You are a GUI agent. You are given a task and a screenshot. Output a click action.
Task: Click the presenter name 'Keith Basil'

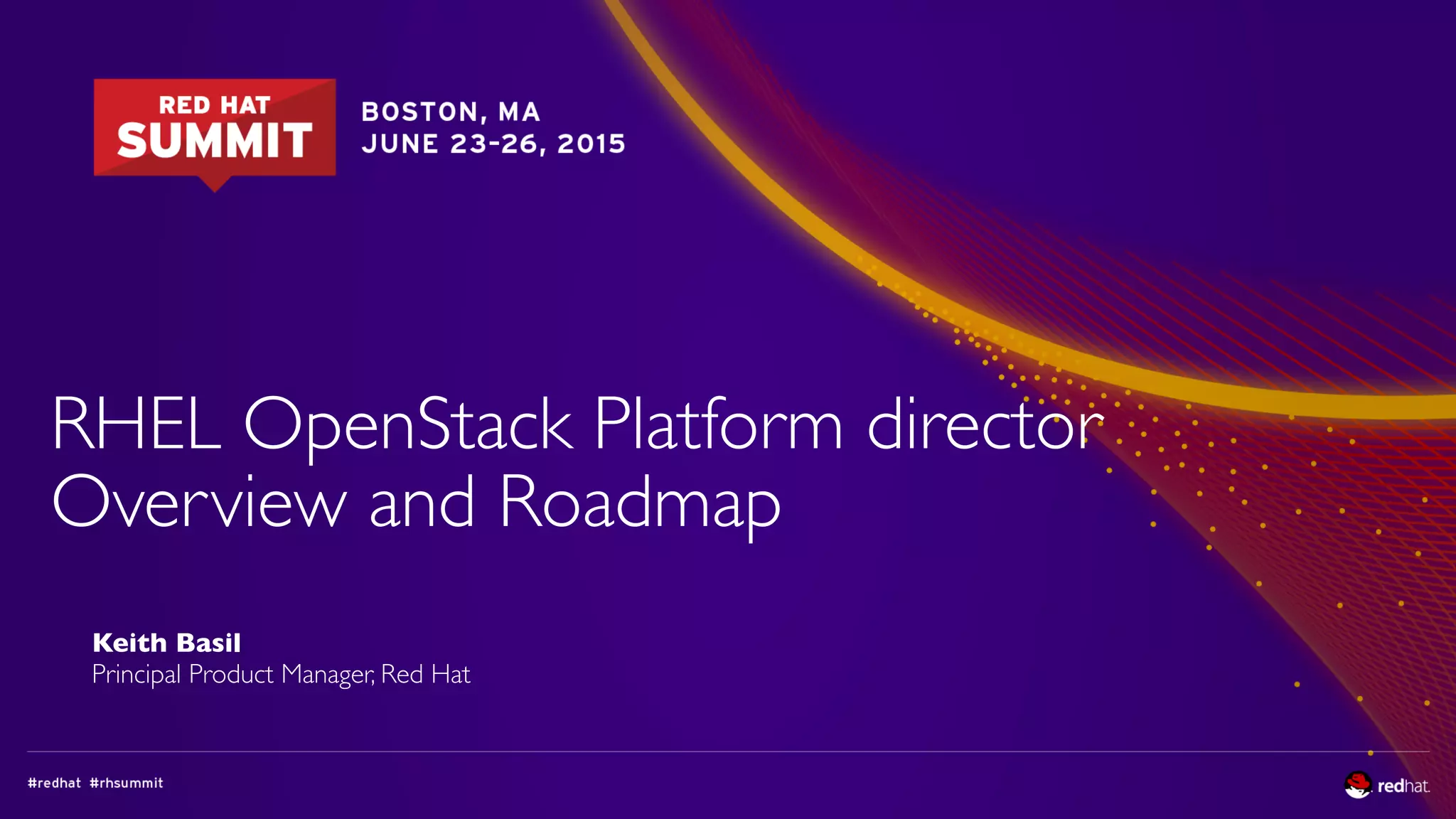167,643
